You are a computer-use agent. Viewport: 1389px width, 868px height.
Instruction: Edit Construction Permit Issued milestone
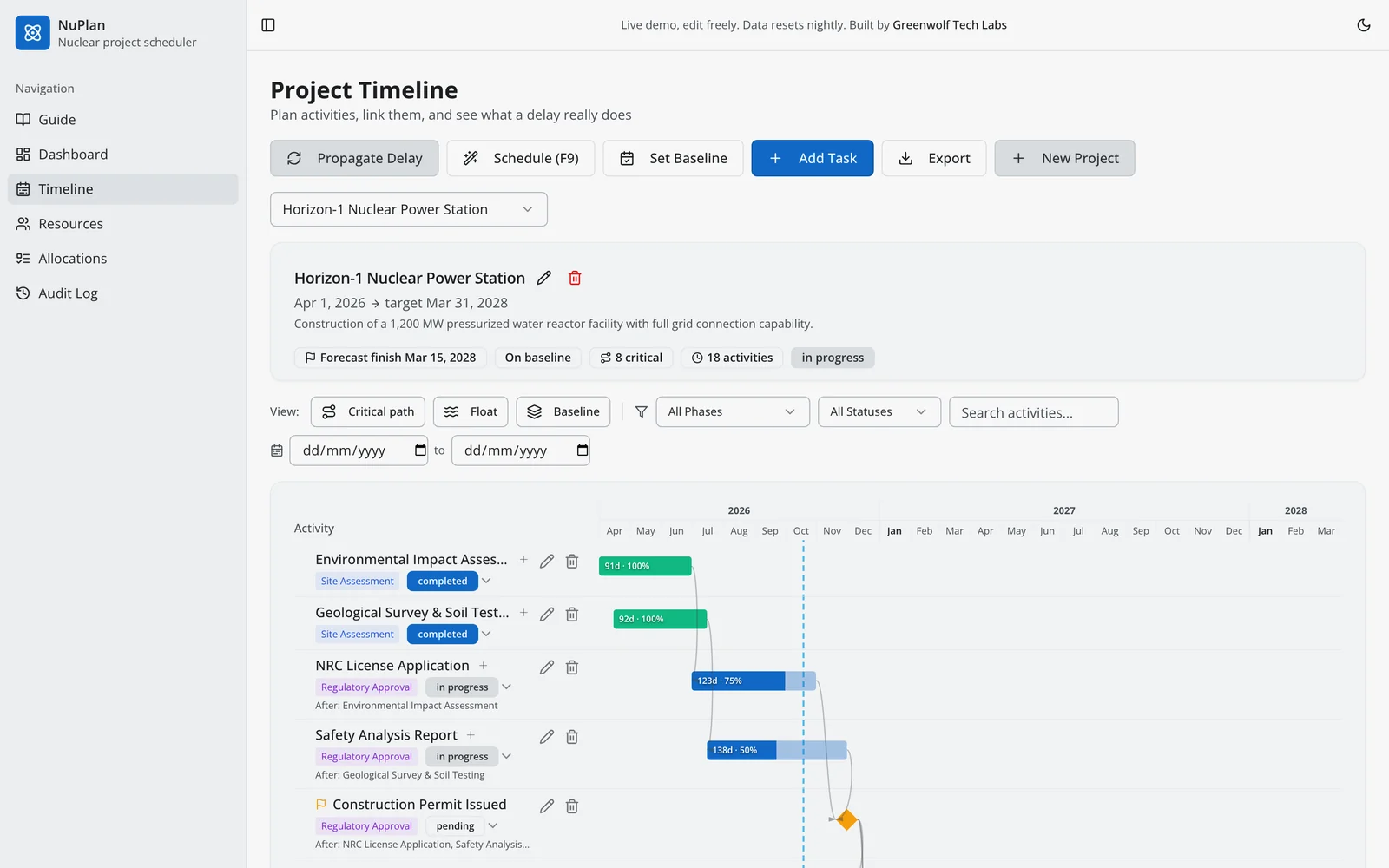click(547, 806)
